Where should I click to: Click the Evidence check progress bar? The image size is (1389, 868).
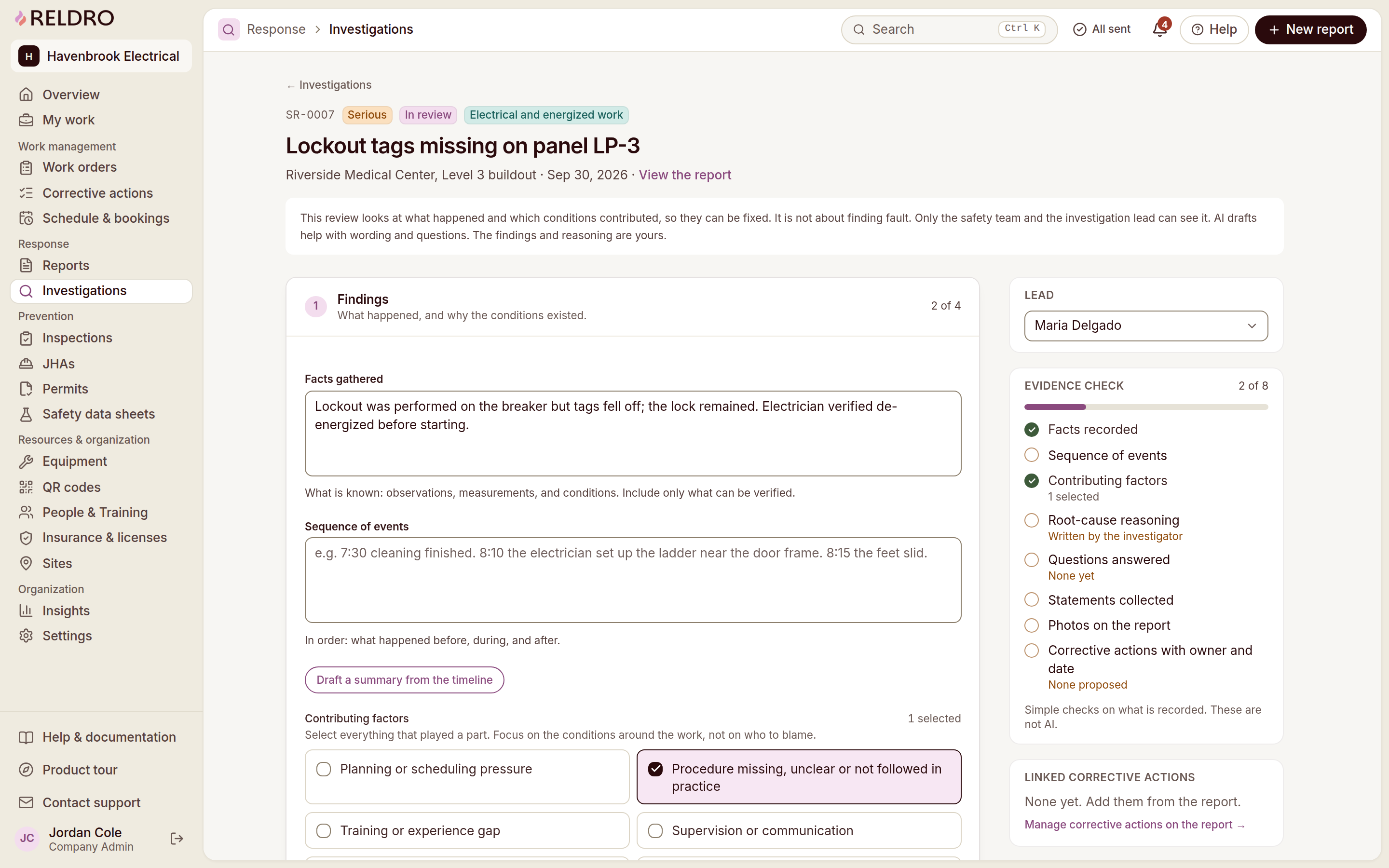1145,407
